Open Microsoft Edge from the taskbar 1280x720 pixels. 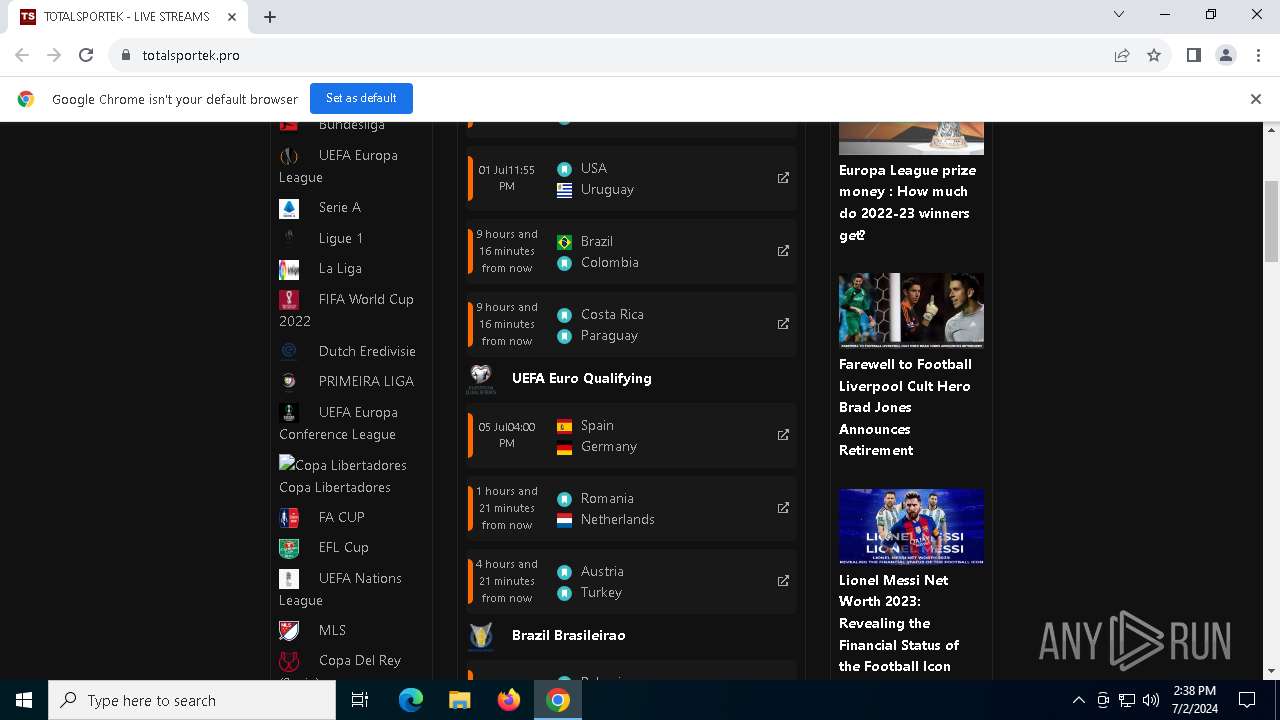click(x=411, y=700)
